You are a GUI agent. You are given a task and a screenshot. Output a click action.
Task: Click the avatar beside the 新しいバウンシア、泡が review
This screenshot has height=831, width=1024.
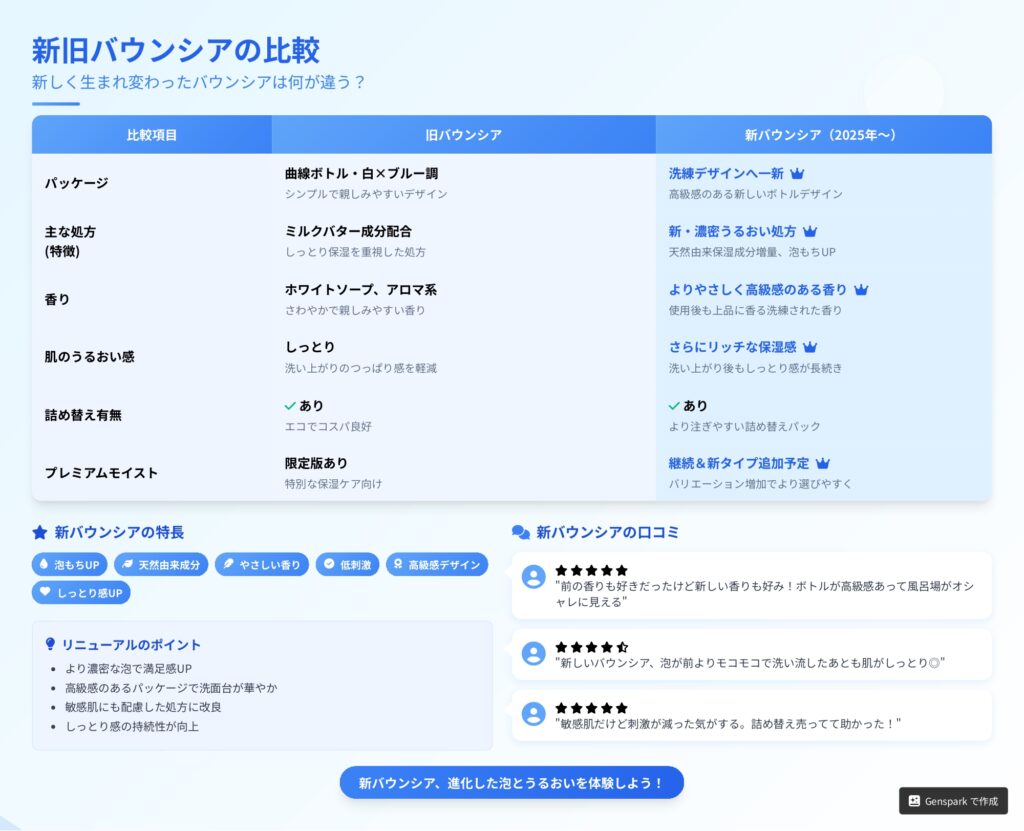534,654
